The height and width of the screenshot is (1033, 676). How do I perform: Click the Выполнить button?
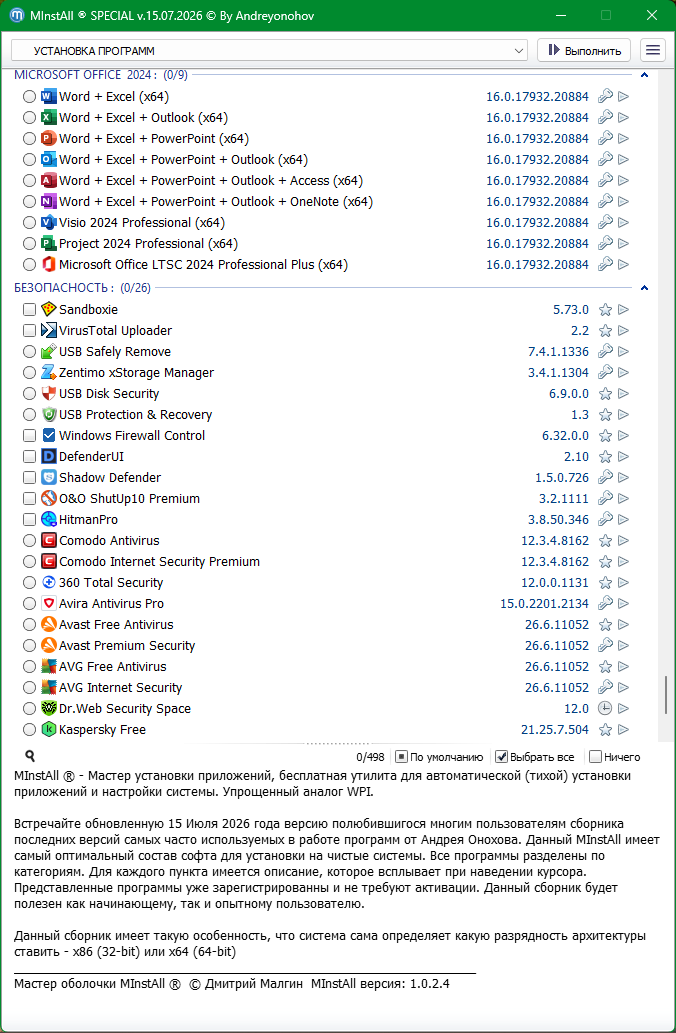[x=584, y=51]
